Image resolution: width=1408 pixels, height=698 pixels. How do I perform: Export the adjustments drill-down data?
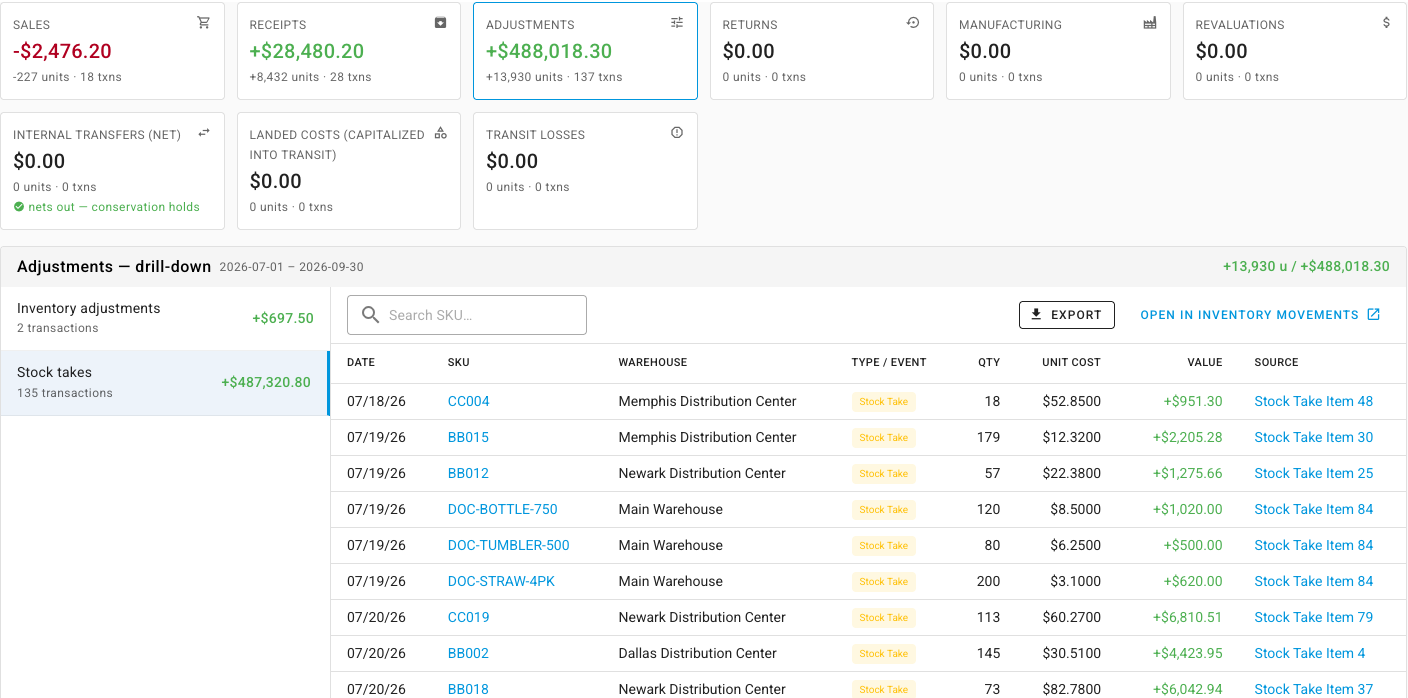(1067, 315)
